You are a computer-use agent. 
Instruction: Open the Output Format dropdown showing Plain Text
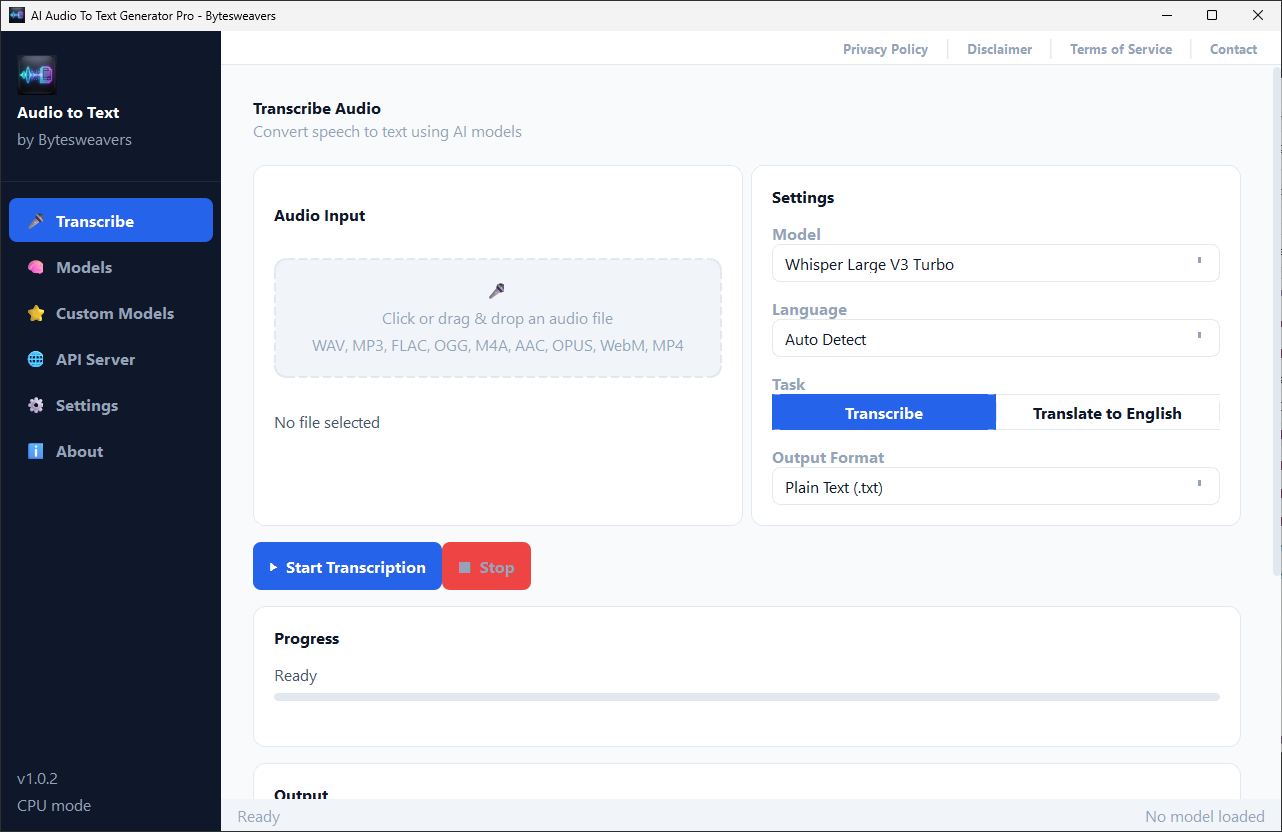point(995,486)
